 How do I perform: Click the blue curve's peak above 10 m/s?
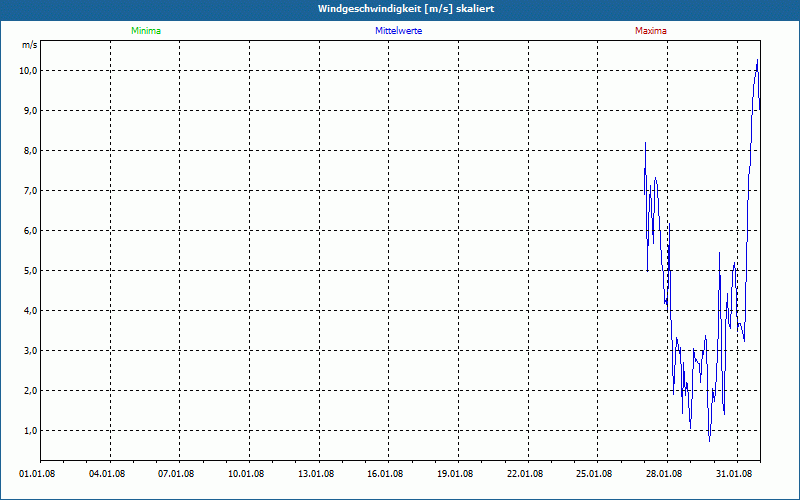pyautogui.click(x=757, y=60)
